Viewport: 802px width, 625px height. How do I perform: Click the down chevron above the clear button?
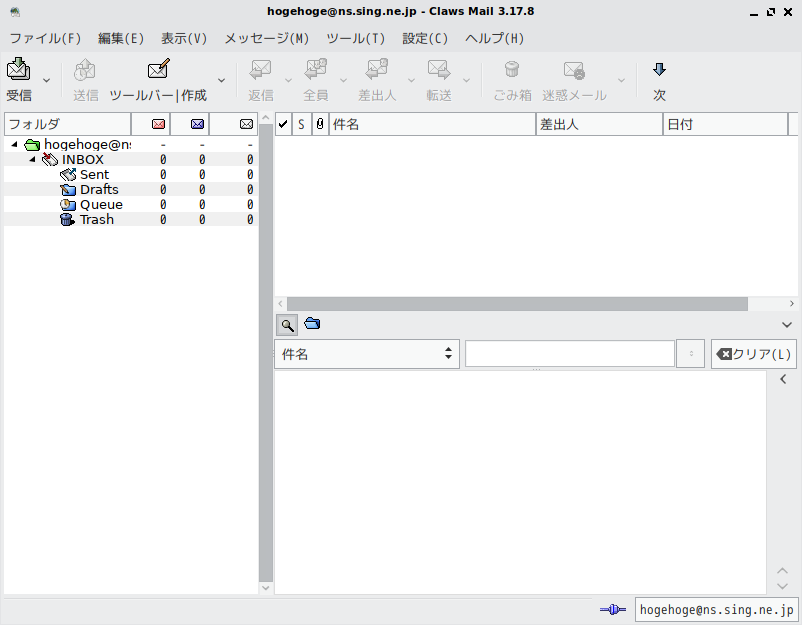[x=787, y=325]
